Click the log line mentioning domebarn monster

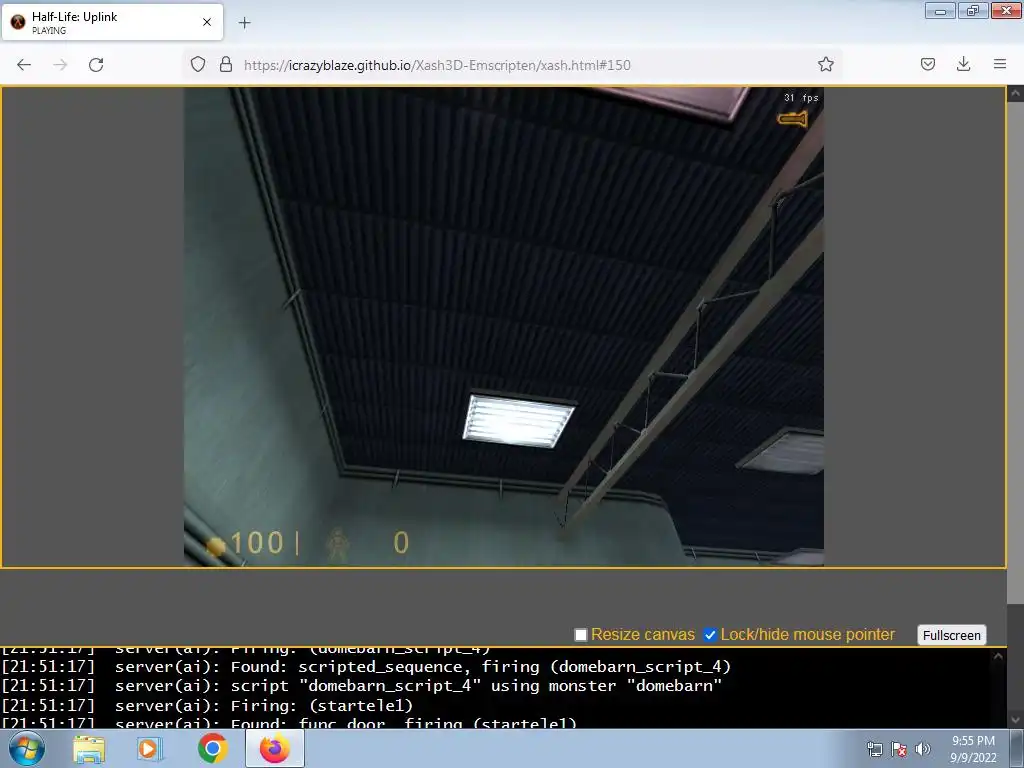pyautogui.click(x=361, y=686)
